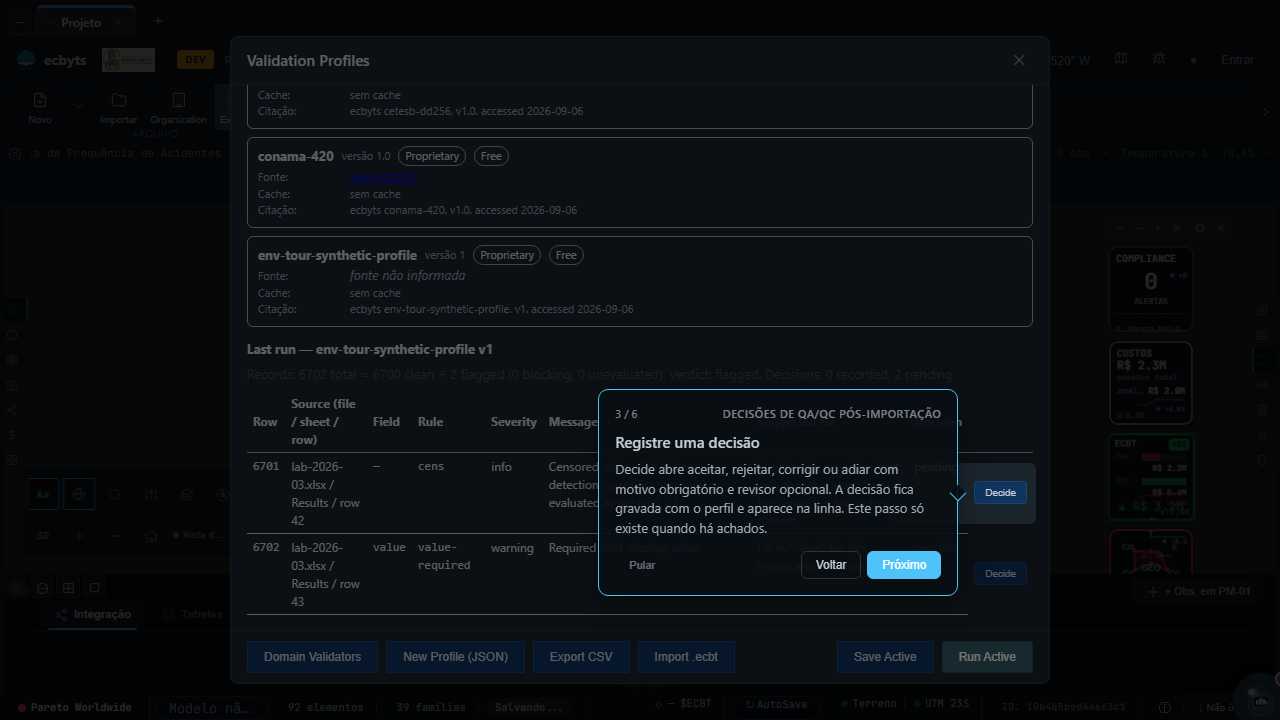
Task: Select the globe view tool icon
Action: (79, 494)
